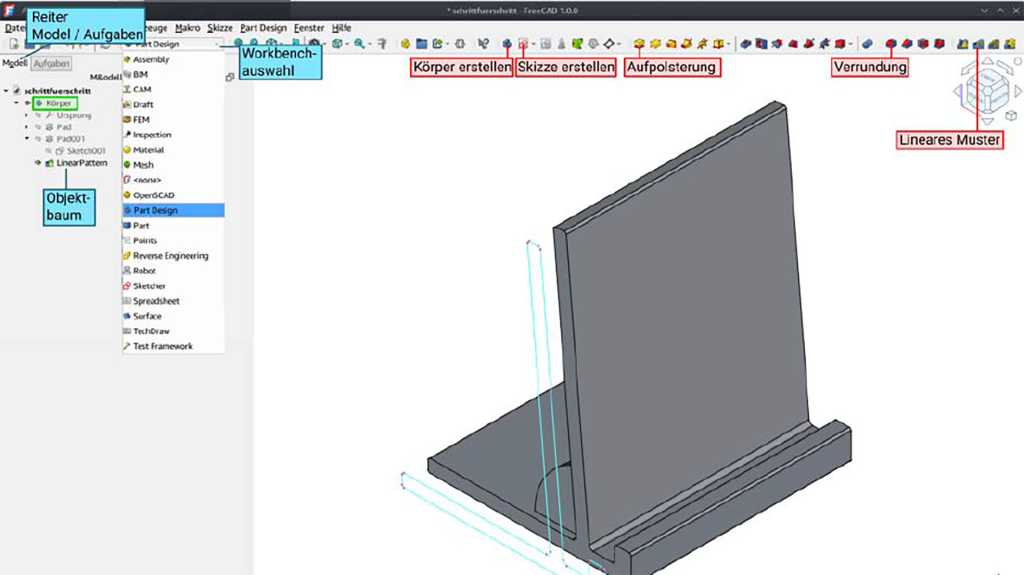Viewport: 1024px width, 575px height.
Task: Choose Reverse Engineering in the workbench list
Action: click(x=173, y=255)
